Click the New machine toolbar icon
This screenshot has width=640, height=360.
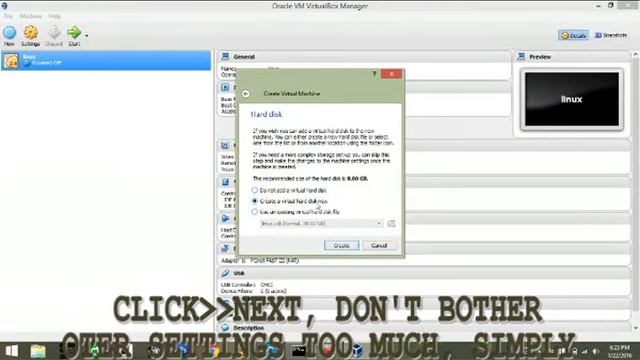pyautogui.click(x=9, y=36)
